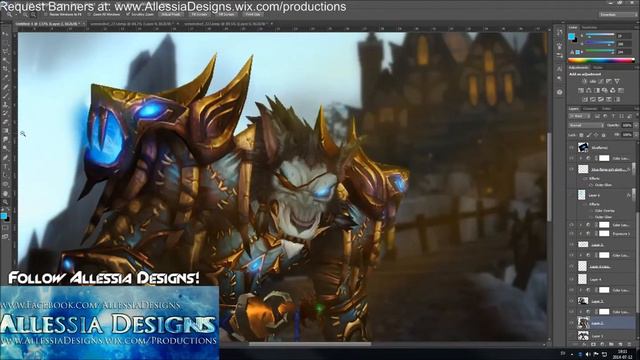Click the foreground color swatch in Color panel
Screen dimensions: 640x360
(571, 37)
